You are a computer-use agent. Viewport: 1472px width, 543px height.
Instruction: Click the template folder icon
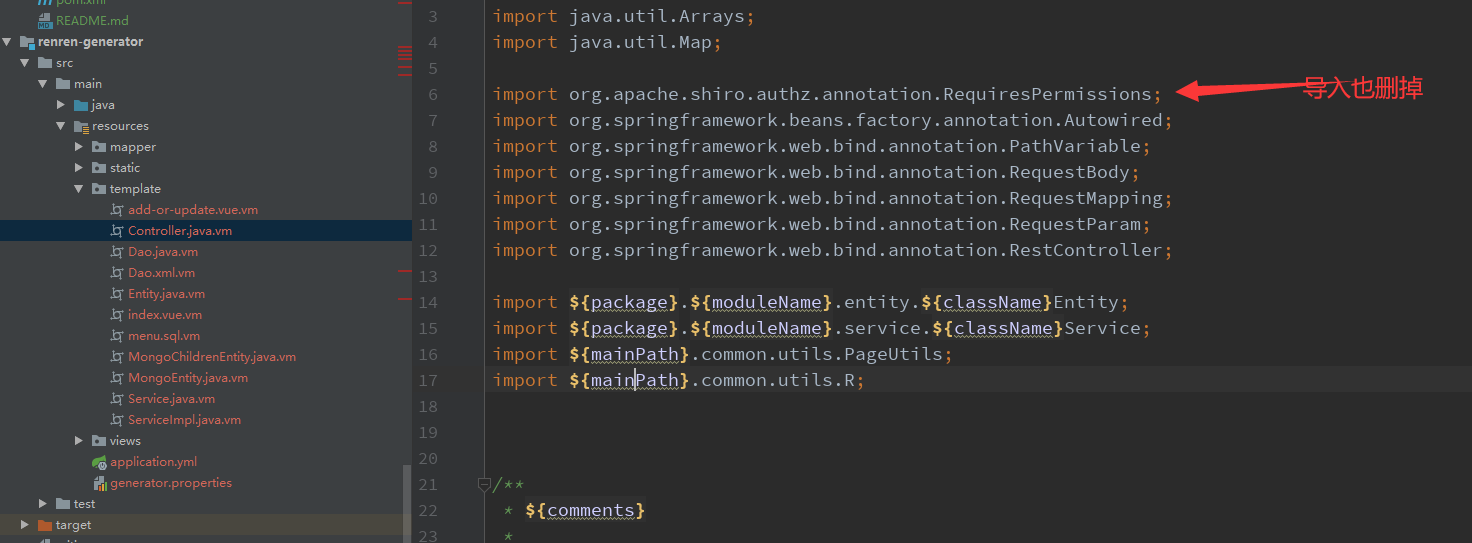[99, 189]
